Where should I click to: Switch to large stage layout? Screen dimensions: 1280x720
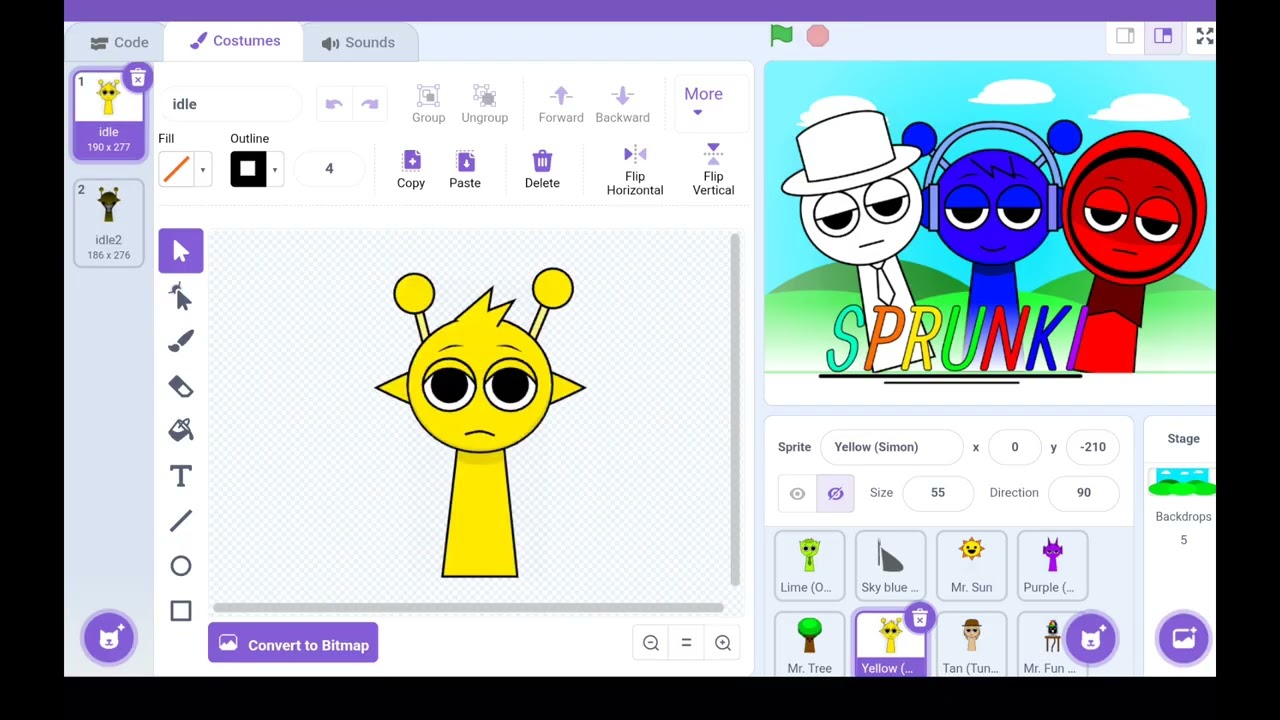pos(1162,36)
